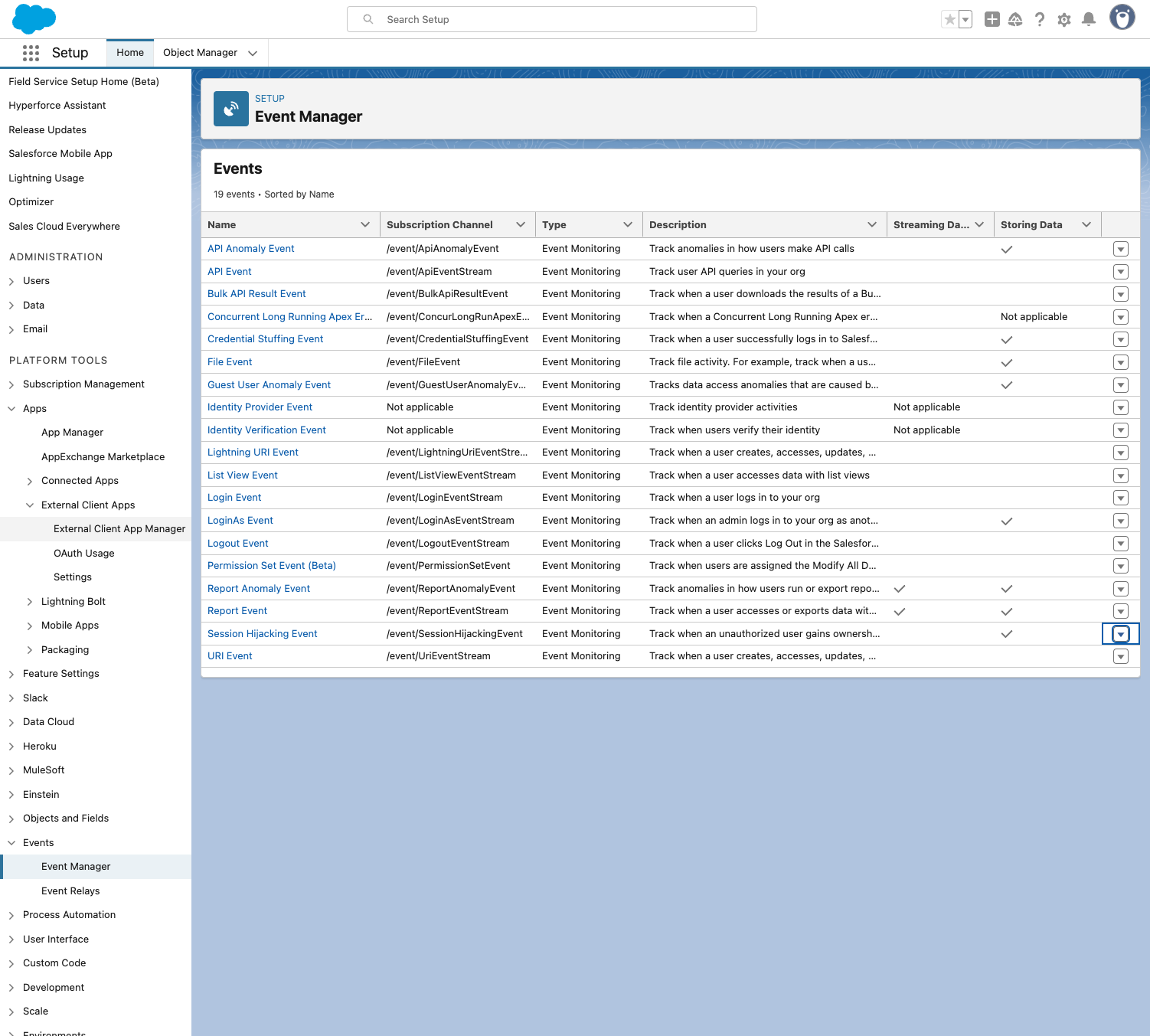Open the Global Actions plus icon

point(992,19)
